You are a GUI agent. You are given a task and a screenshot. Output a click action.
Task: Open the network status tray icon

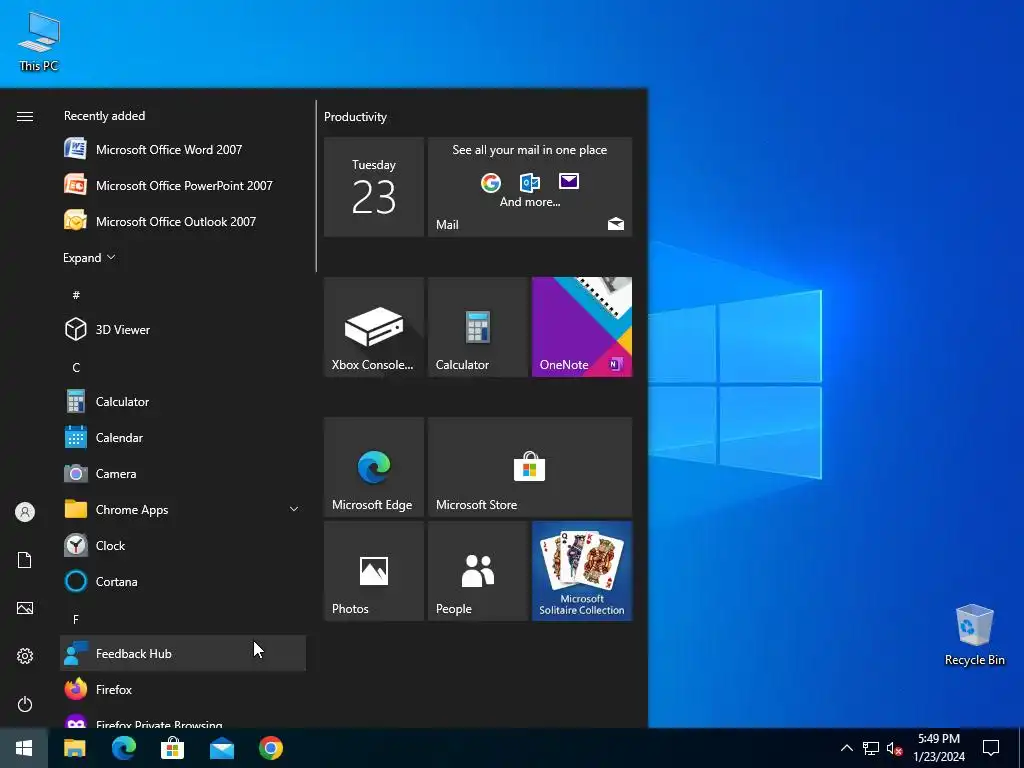871,748
